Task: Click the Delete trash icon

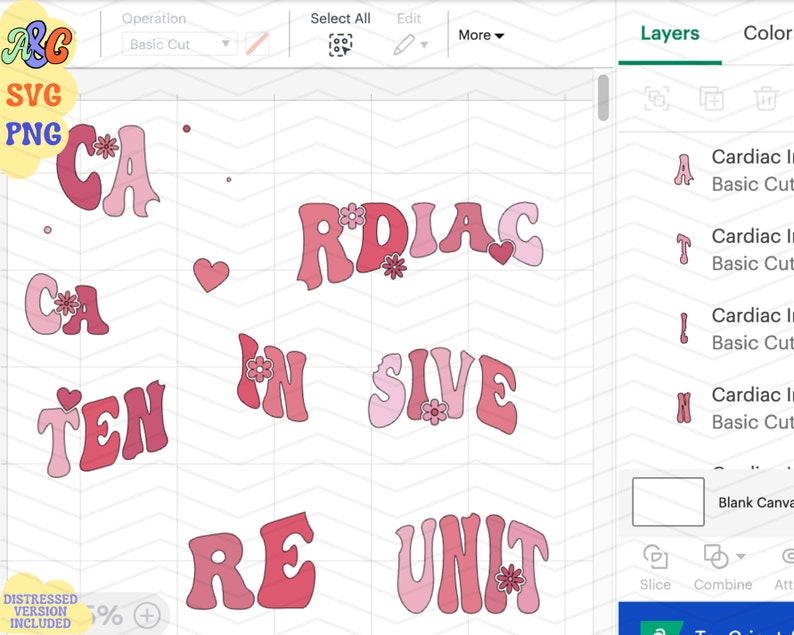Action: [x=765, y=98]
